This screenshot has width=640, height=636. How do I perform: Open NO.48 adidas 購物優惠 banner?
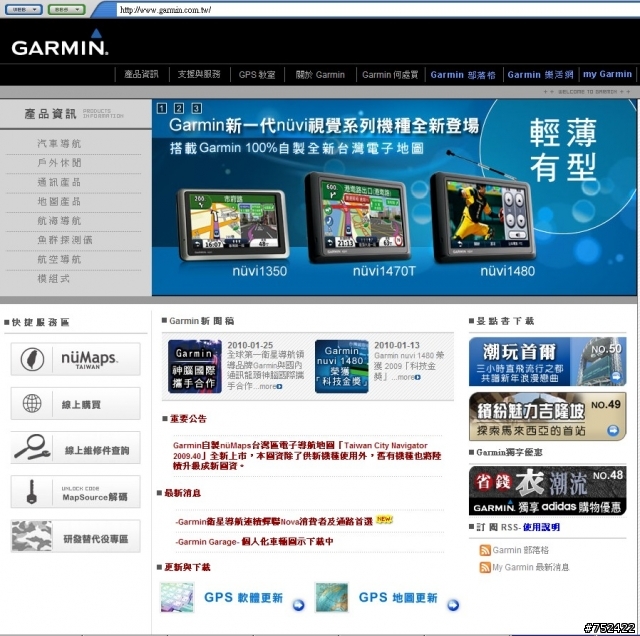pos(547,491)
